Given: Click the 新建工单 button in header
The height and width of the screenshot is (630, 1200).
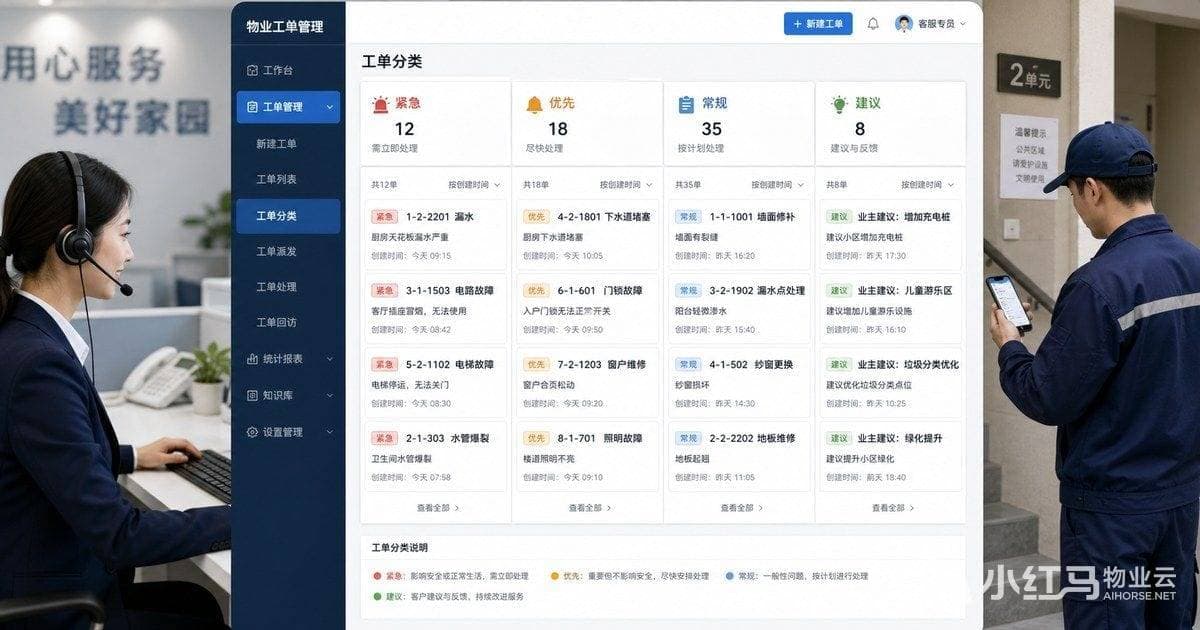Looking at the screenshot, I should click(818, 24).
